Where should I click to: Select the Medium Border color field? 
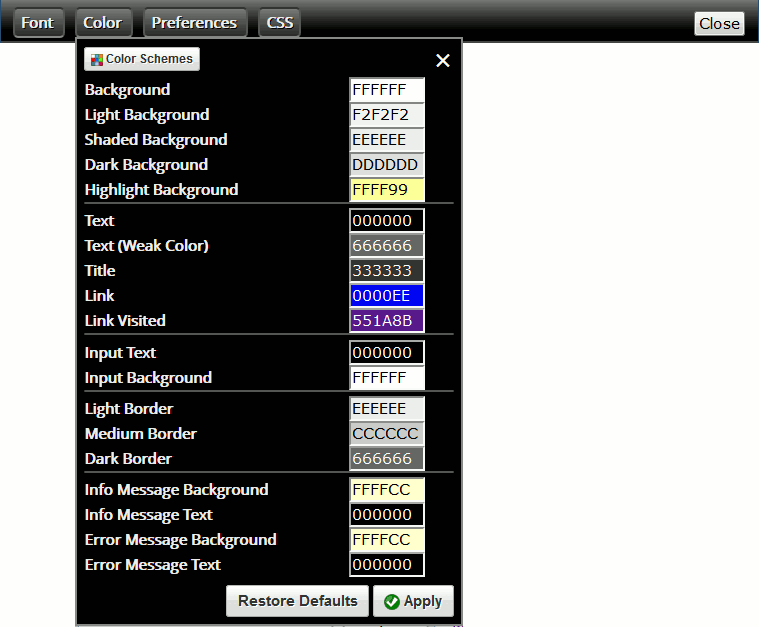(387, 434)
